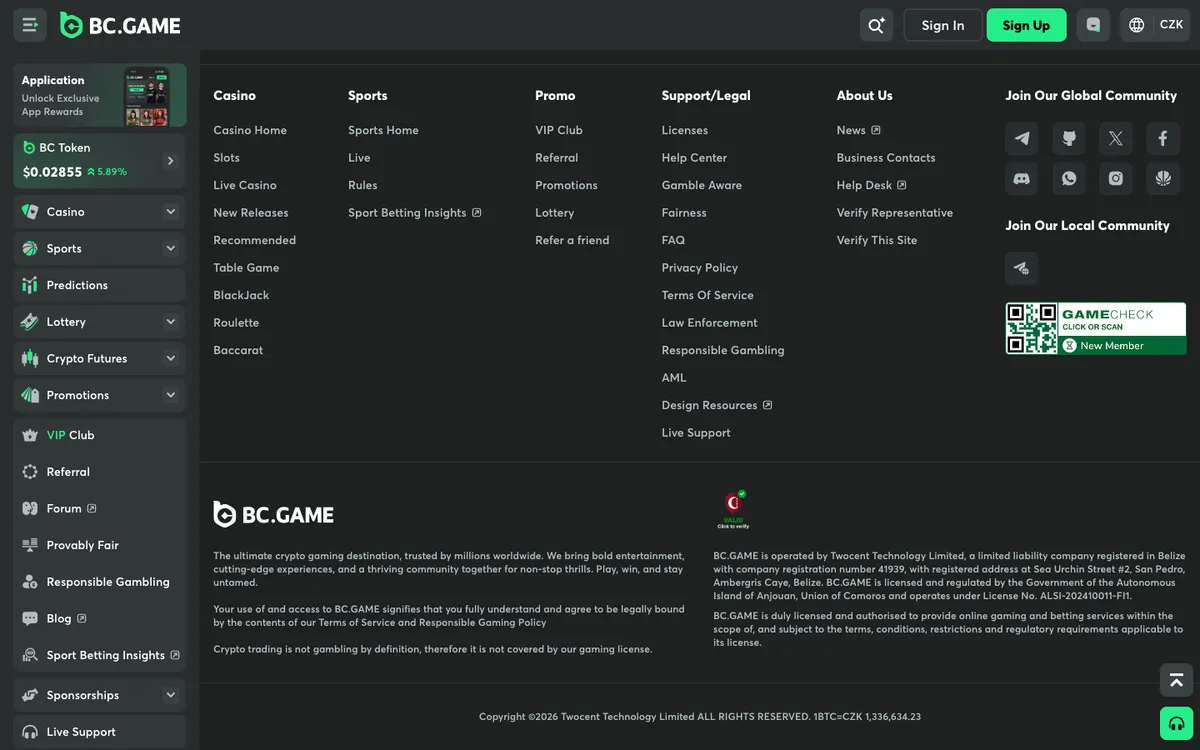The width and height of the screenshot is (1200, 750).
Task: Open the Sport Betting Insights footer link
Action: coord(414,213)
